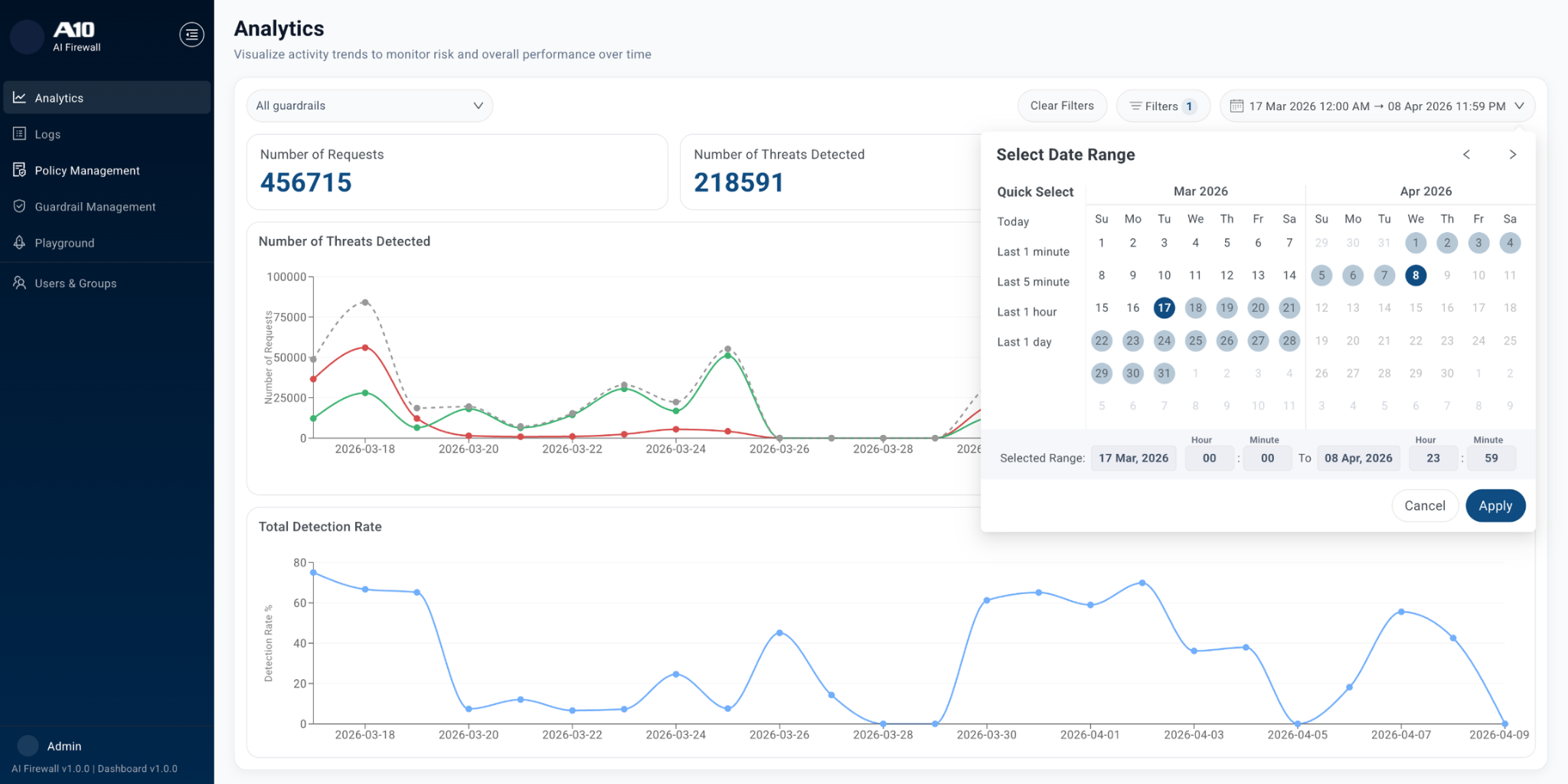Click the Analytics chart icon in sidebar
Screen dimensions: 1568x784
tap(20, 98)
